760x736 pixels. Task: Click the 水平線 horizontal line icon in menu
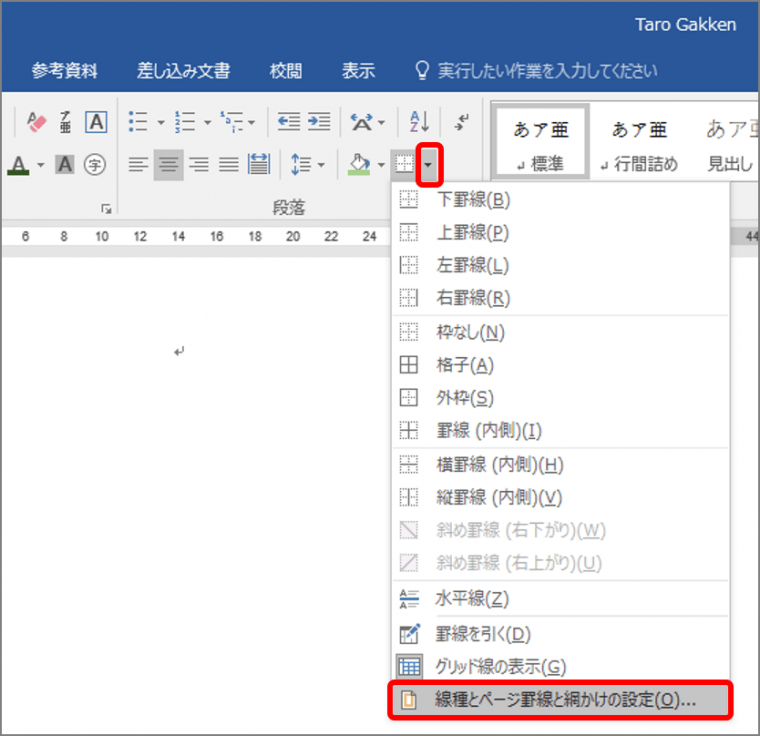tap(409, 598)
